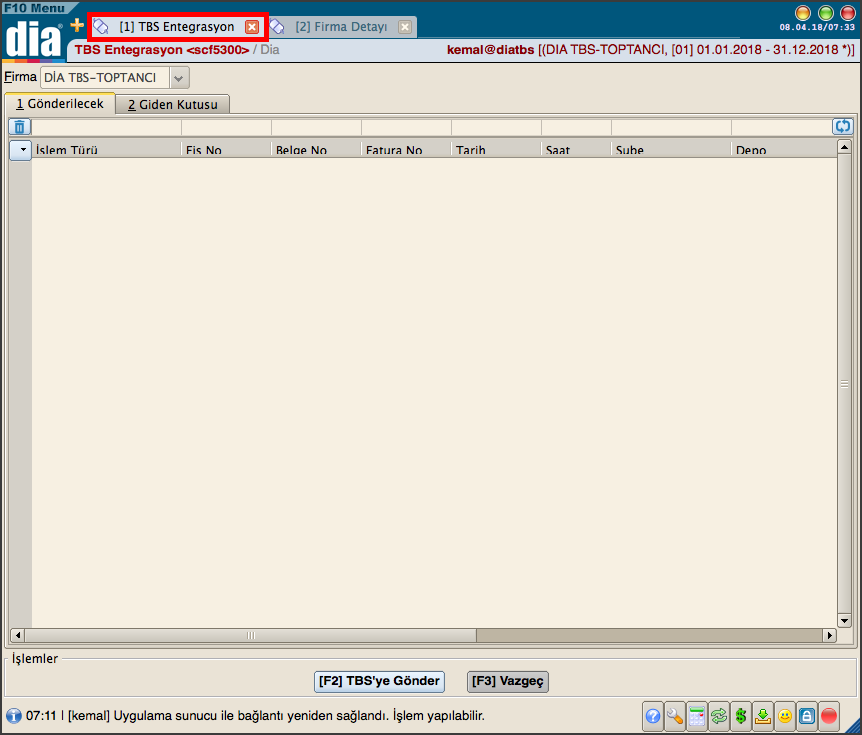862x735 pixels.
Task: Open the blue question-mark help icon
Action: pos(653,716)
